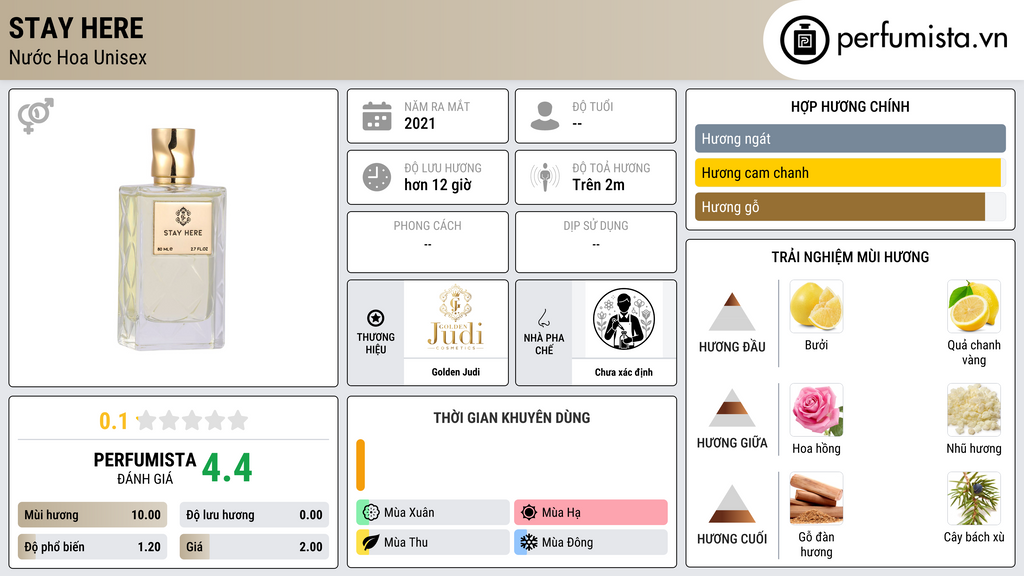Click the snowflake icon for Mùa Đông
The height and width of the screenshot is (576, 1024).
[529, 542]
